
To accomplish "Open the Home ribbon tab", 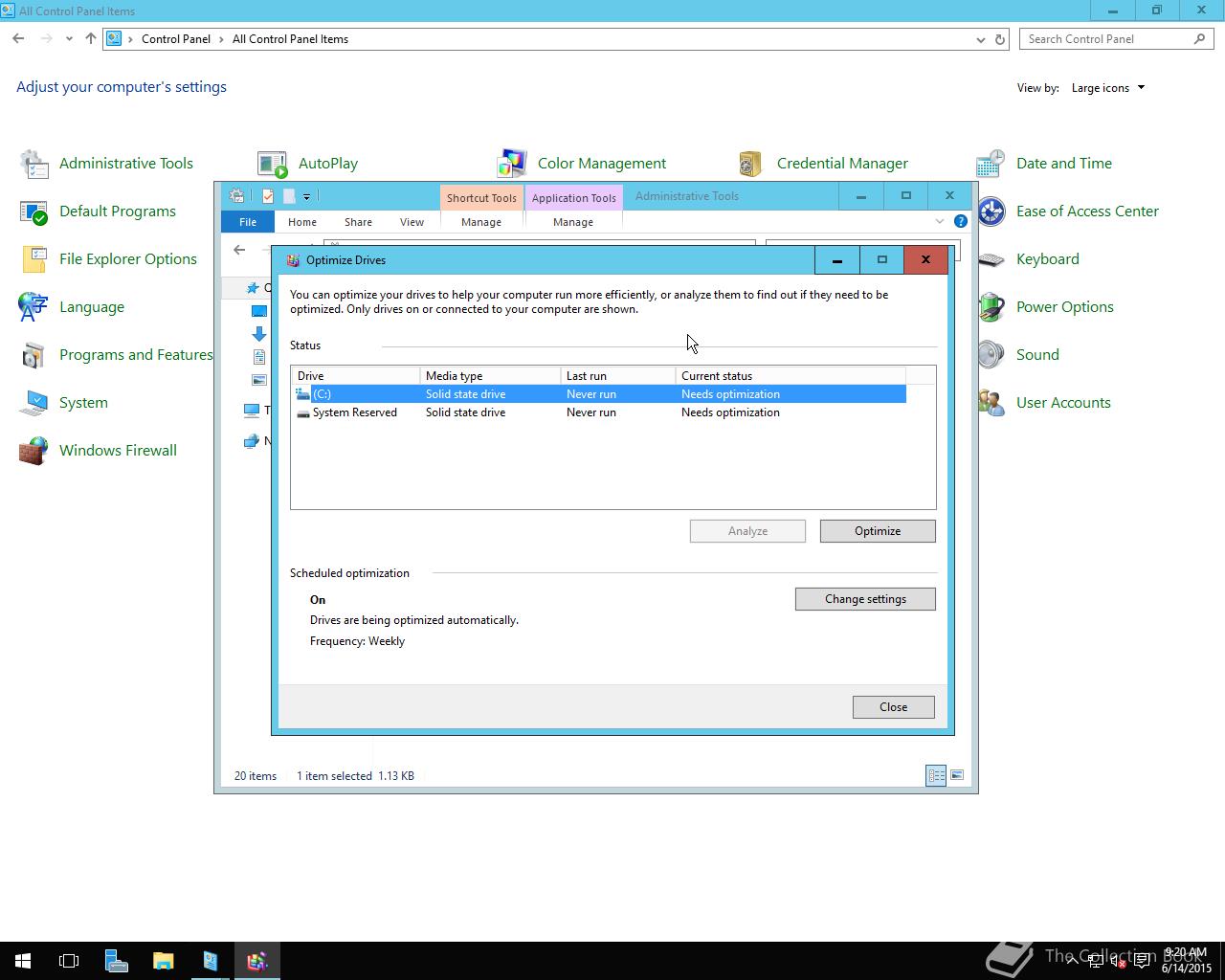I will point(302,221).
